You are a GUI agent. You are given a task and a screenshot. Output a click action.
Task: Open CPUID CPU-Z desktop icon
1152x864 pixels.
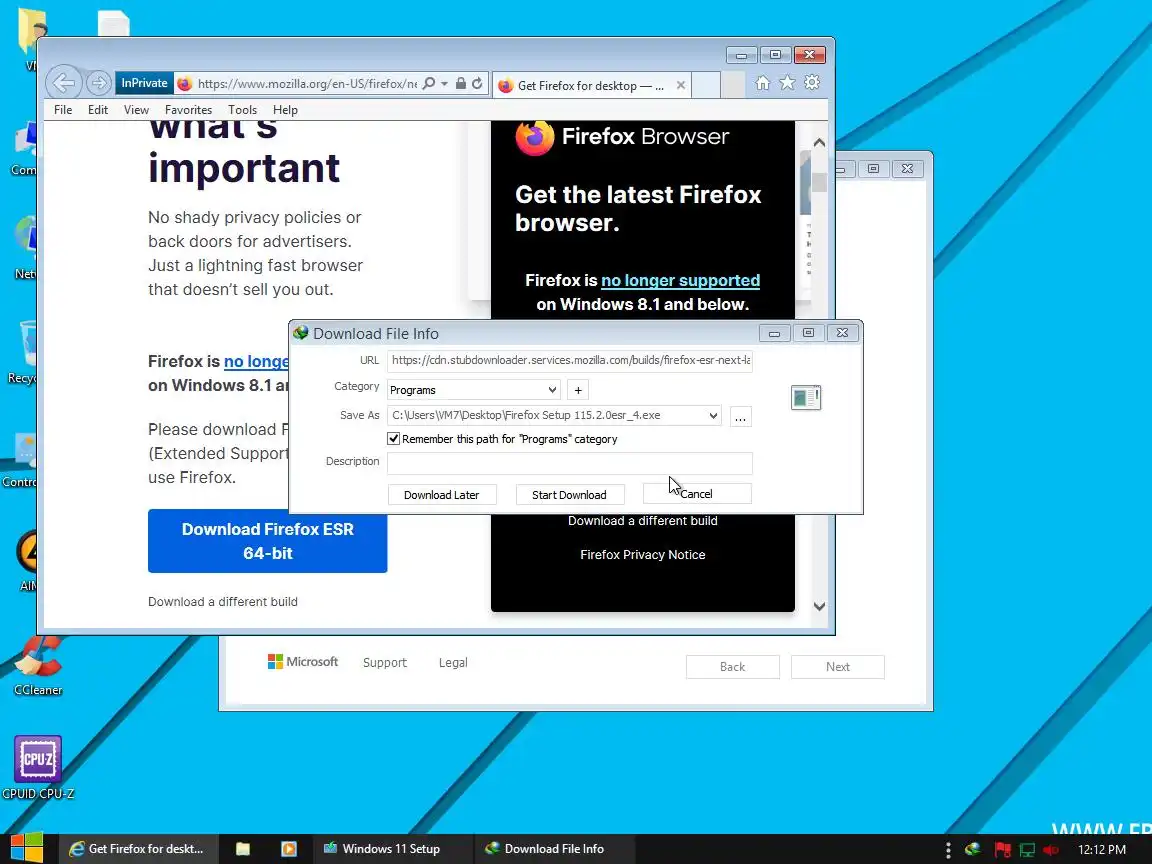(x=37, y=768)
